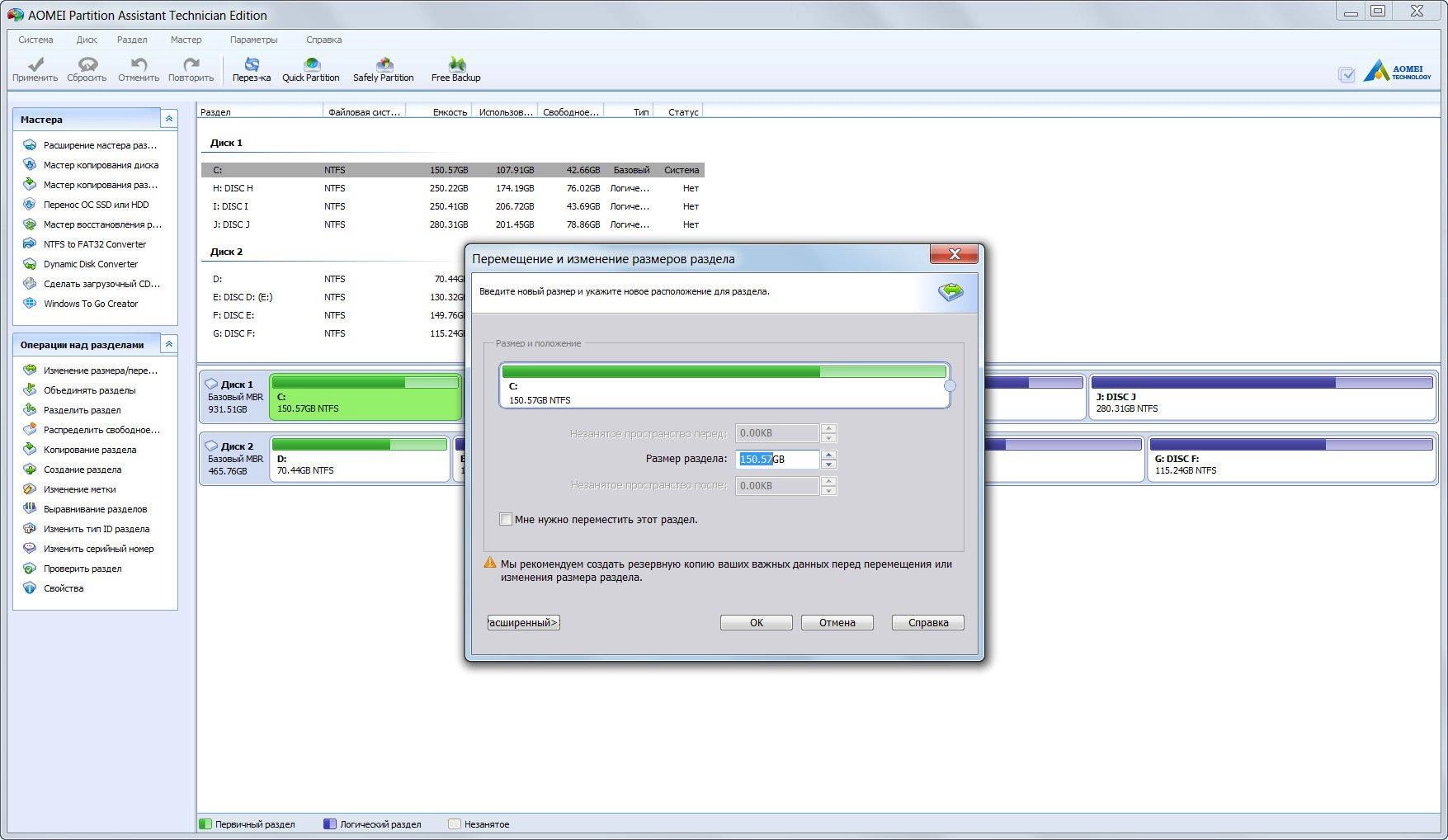Open the Параметры menu
The height and width of the screenshot is (840, 1448).
(253, 40)
